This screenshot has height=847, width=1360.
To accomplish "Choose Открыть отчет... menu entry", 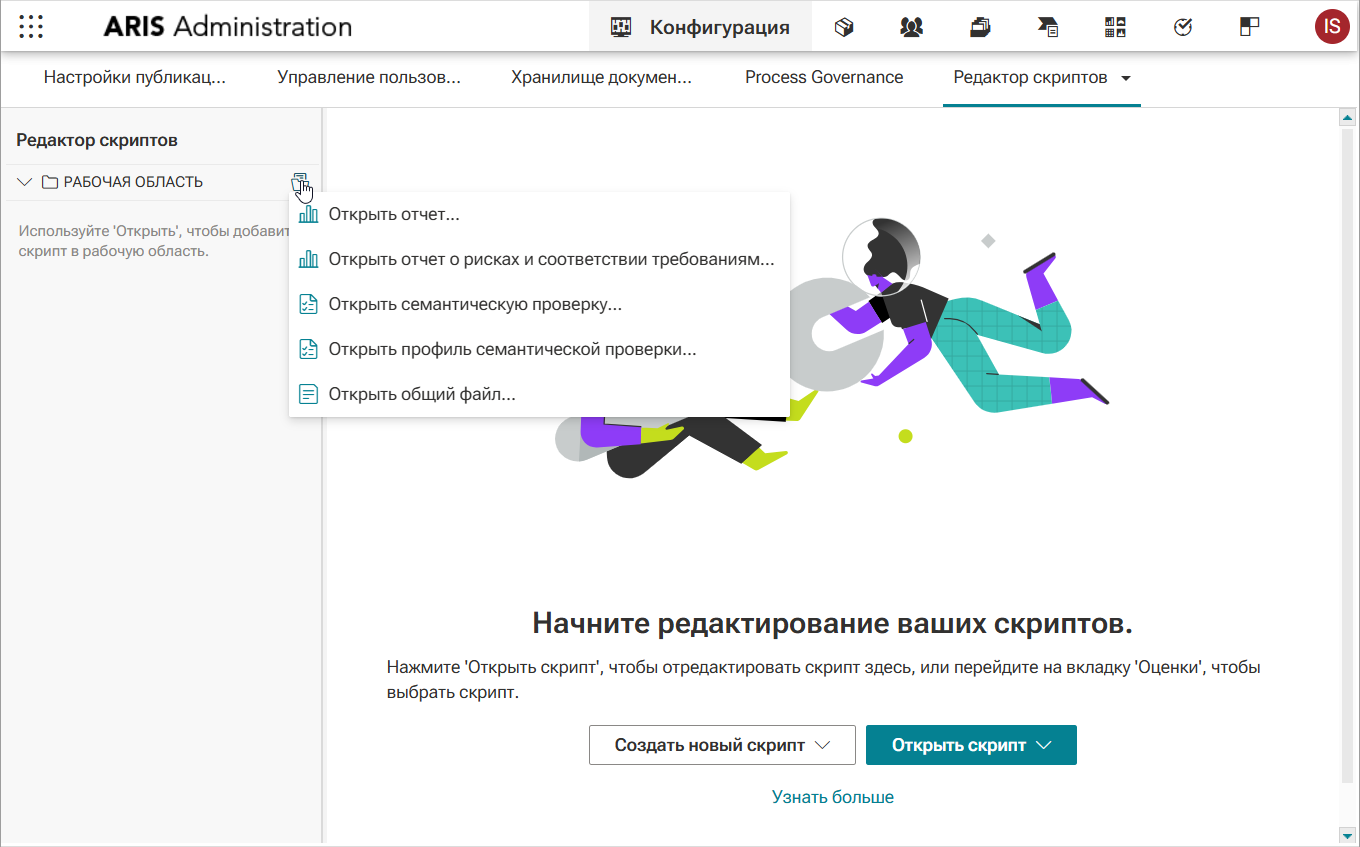I will coord(539,215).
